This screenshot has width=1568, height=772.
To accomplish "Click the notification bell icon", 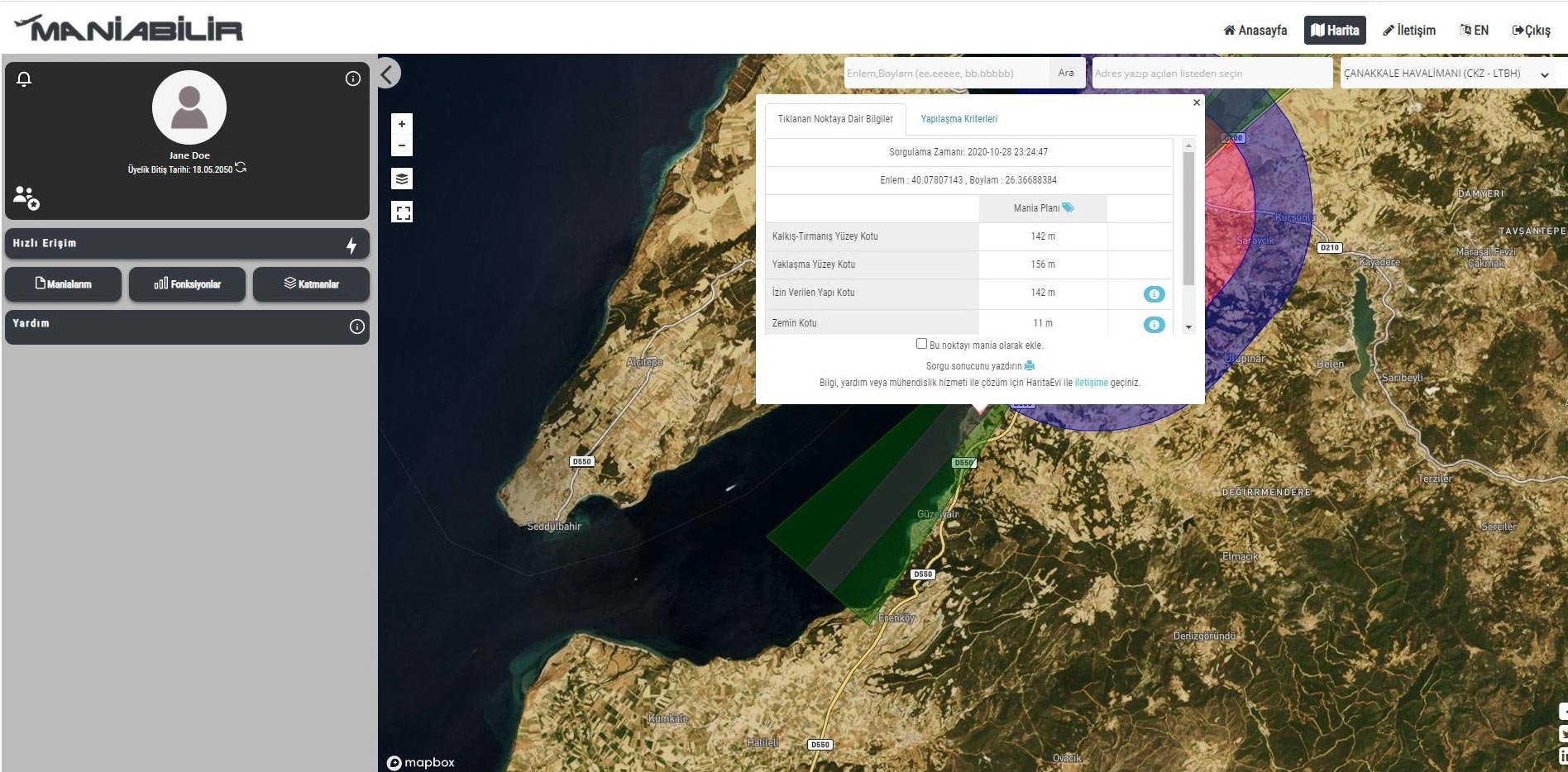I will (x=24, y=79).
